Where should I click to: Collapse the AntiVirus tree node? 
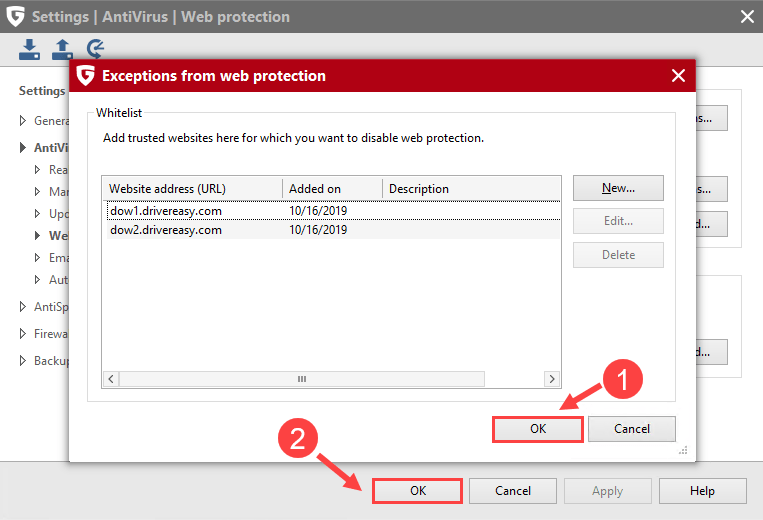pyautogui.click(x=24, y=148)
